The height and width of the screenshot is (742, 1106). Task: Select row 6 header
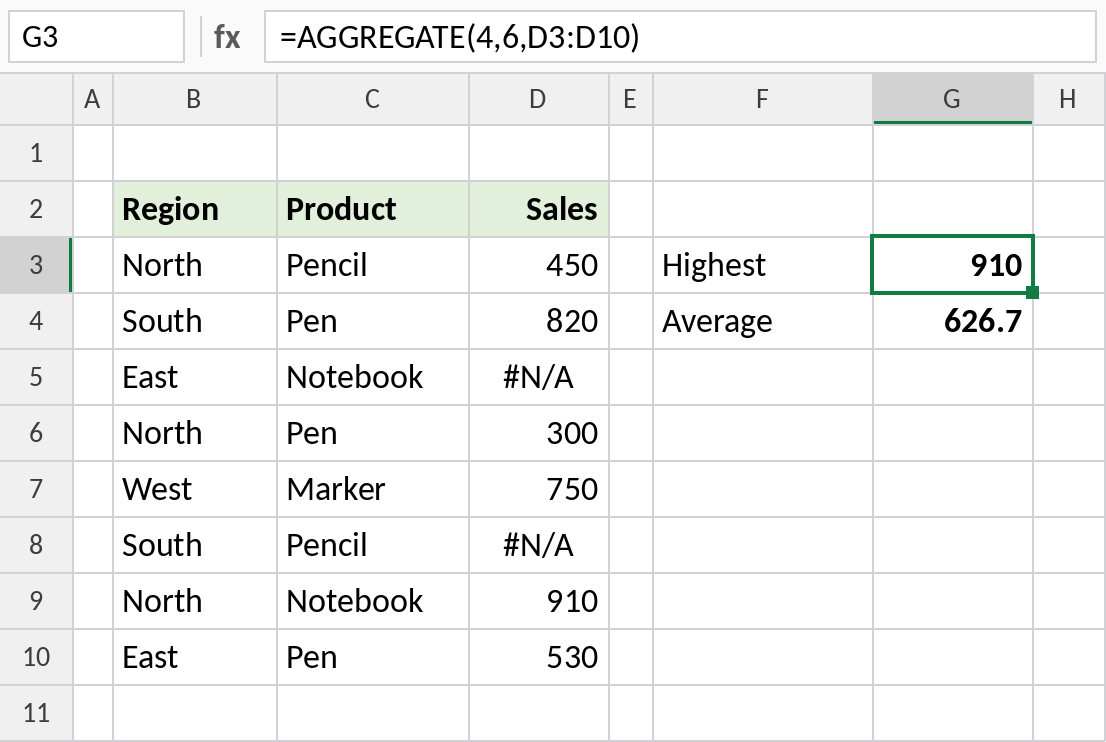(36, 433)
